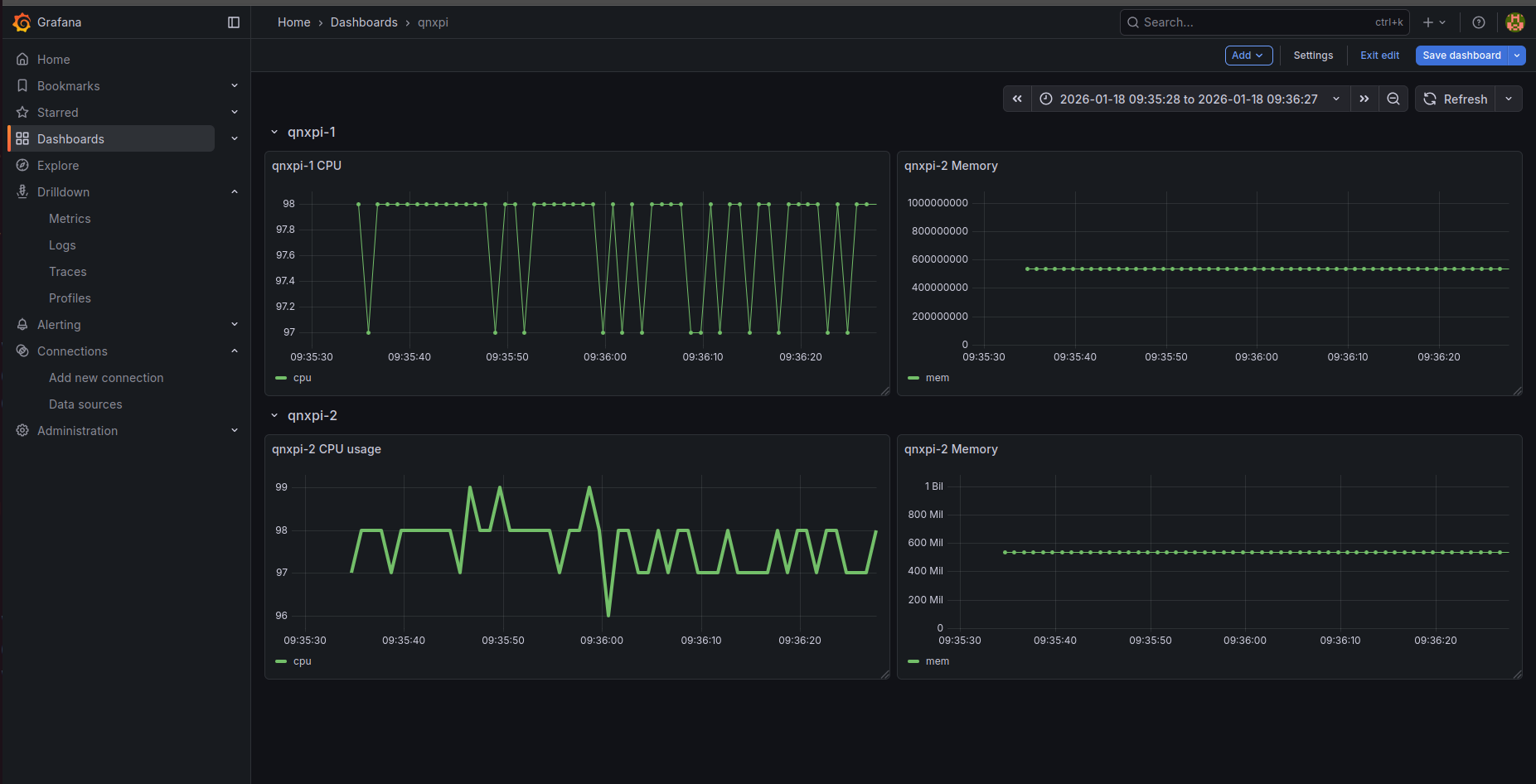Image resolution: width=1536 pixels, height=784 pixels.
Task: Collapse the Drilldown section chevron
Action: point(235,192)
